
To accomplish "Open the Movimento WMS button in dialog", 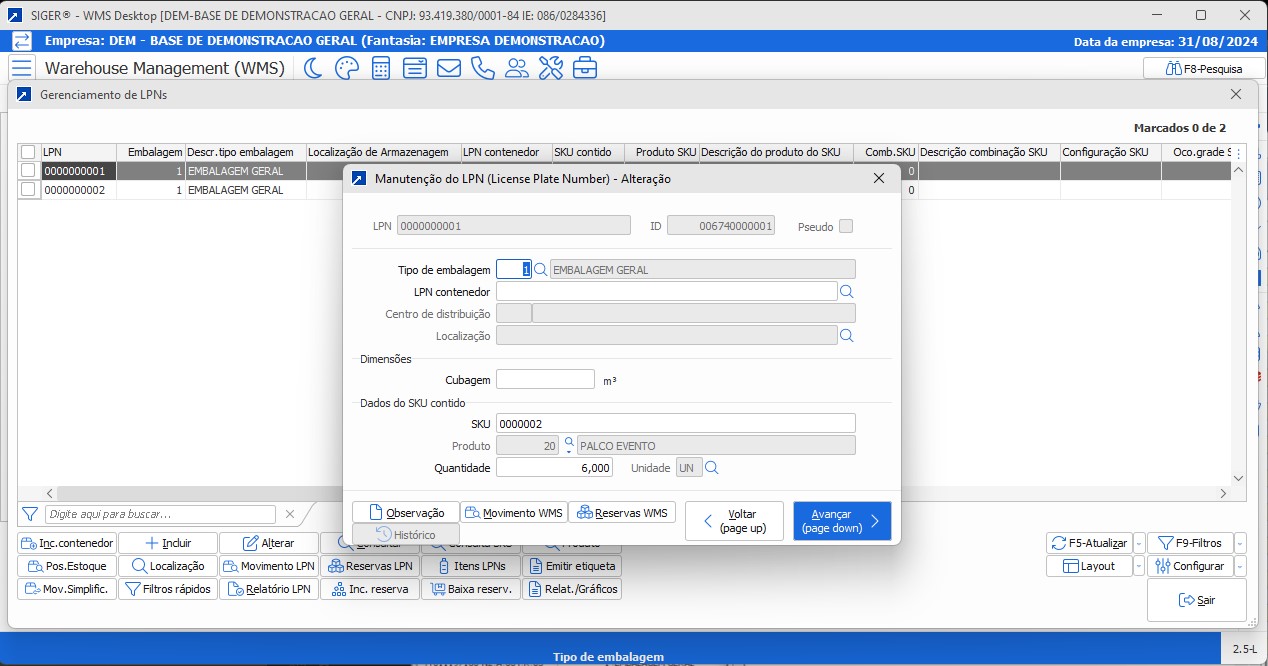I will tap(514, 512).
